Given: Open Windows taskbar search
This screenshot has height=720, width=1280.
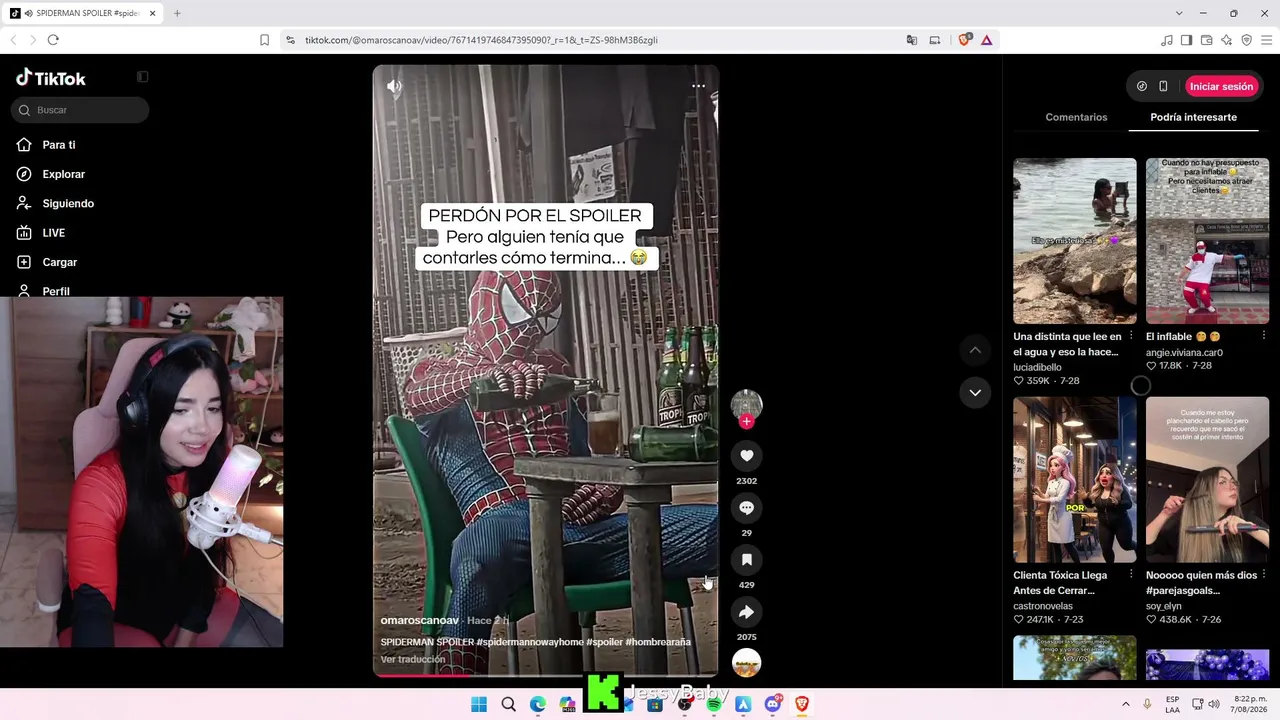Looking at the screenshot, I should tap(508, 705).
